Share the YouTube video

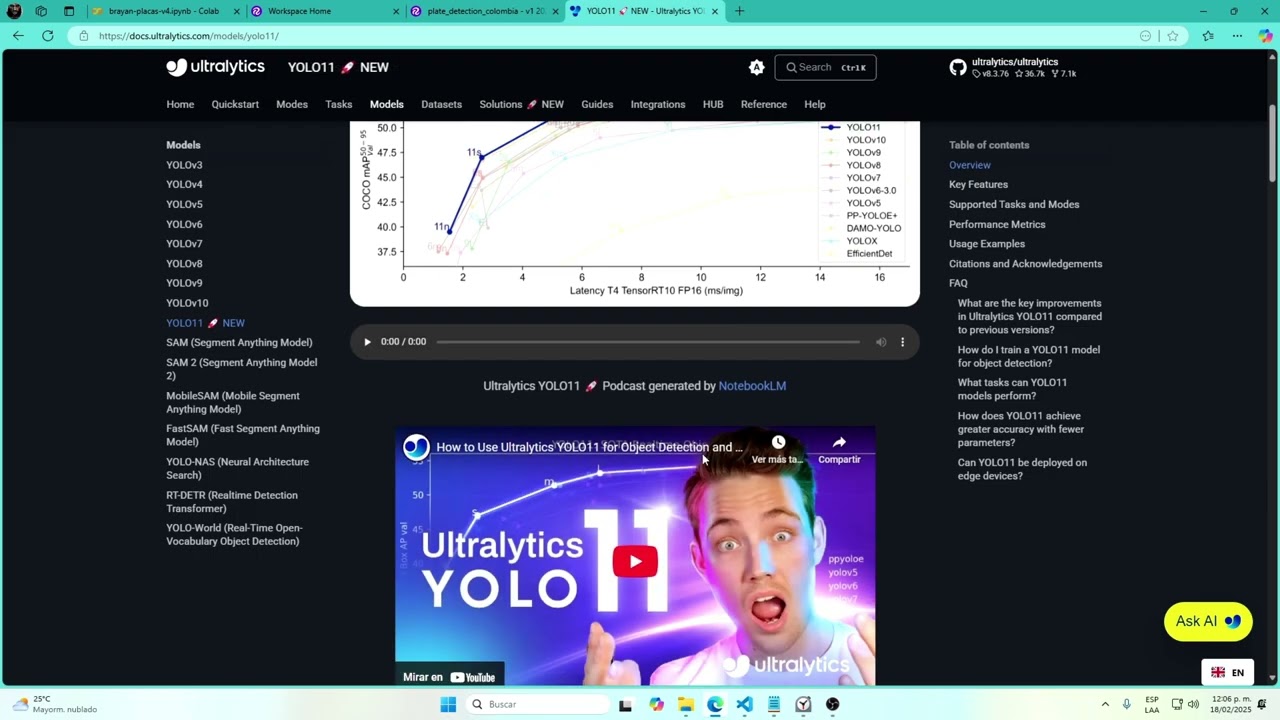point(839,449)
